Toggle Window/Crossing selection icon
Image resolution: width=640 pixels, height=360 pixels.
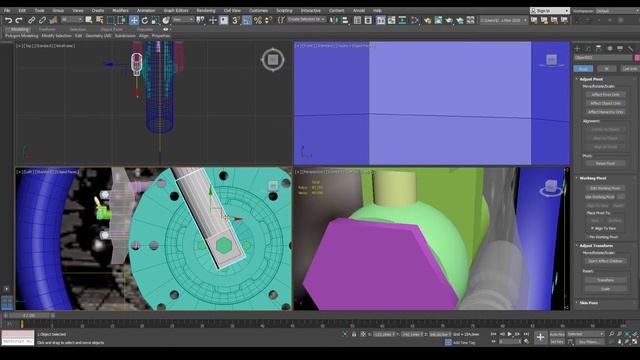tap(122, 20)
